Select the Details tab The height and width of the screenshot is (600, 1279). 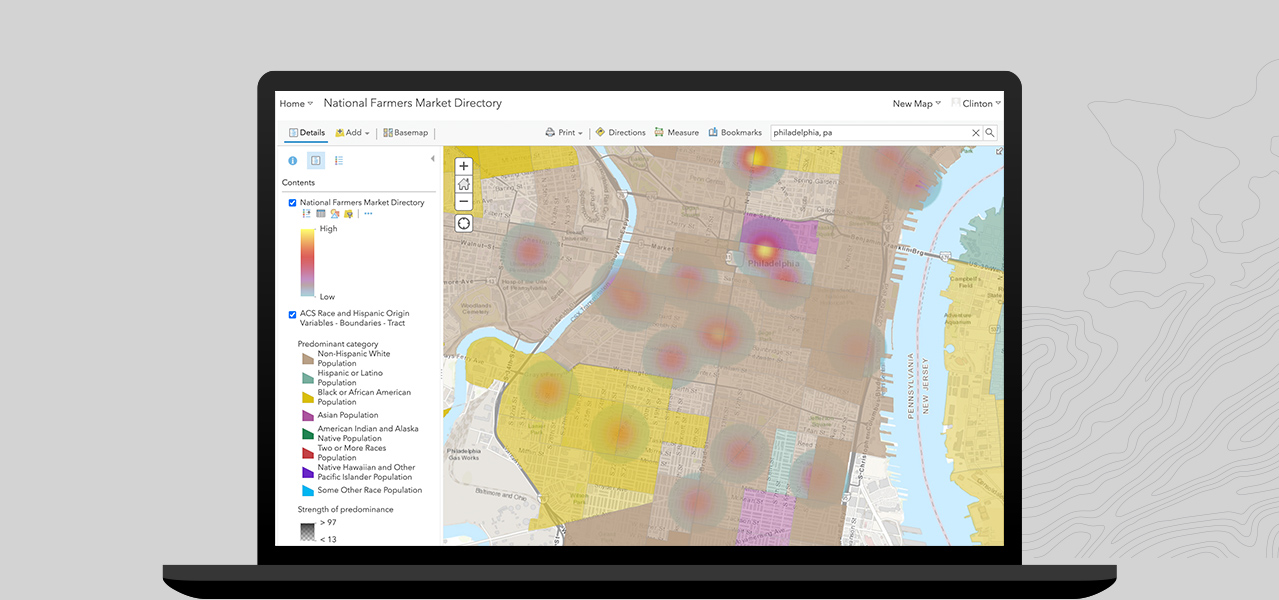click(x=306, y=132)
